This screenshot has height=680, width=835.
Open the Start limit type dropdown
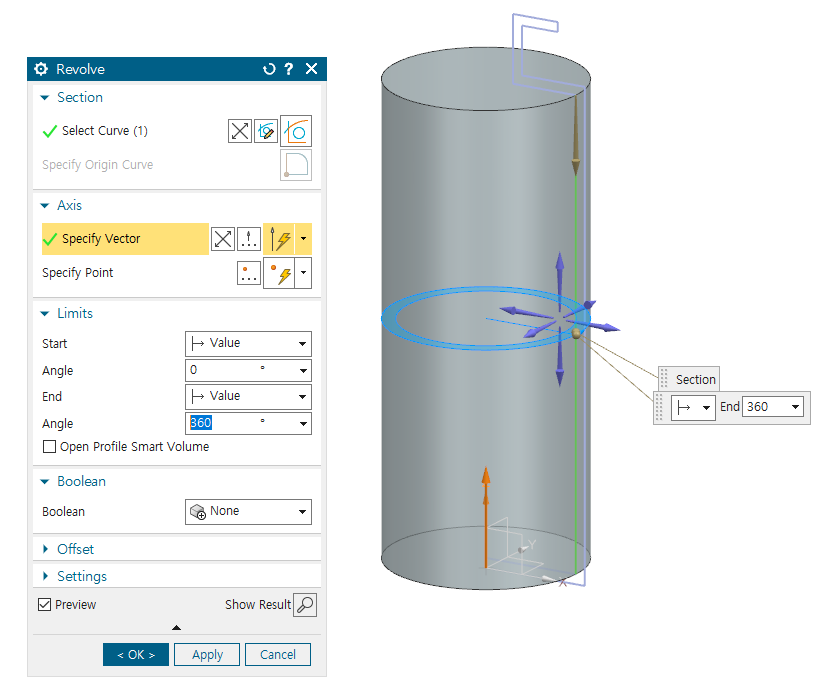(248, 344)
